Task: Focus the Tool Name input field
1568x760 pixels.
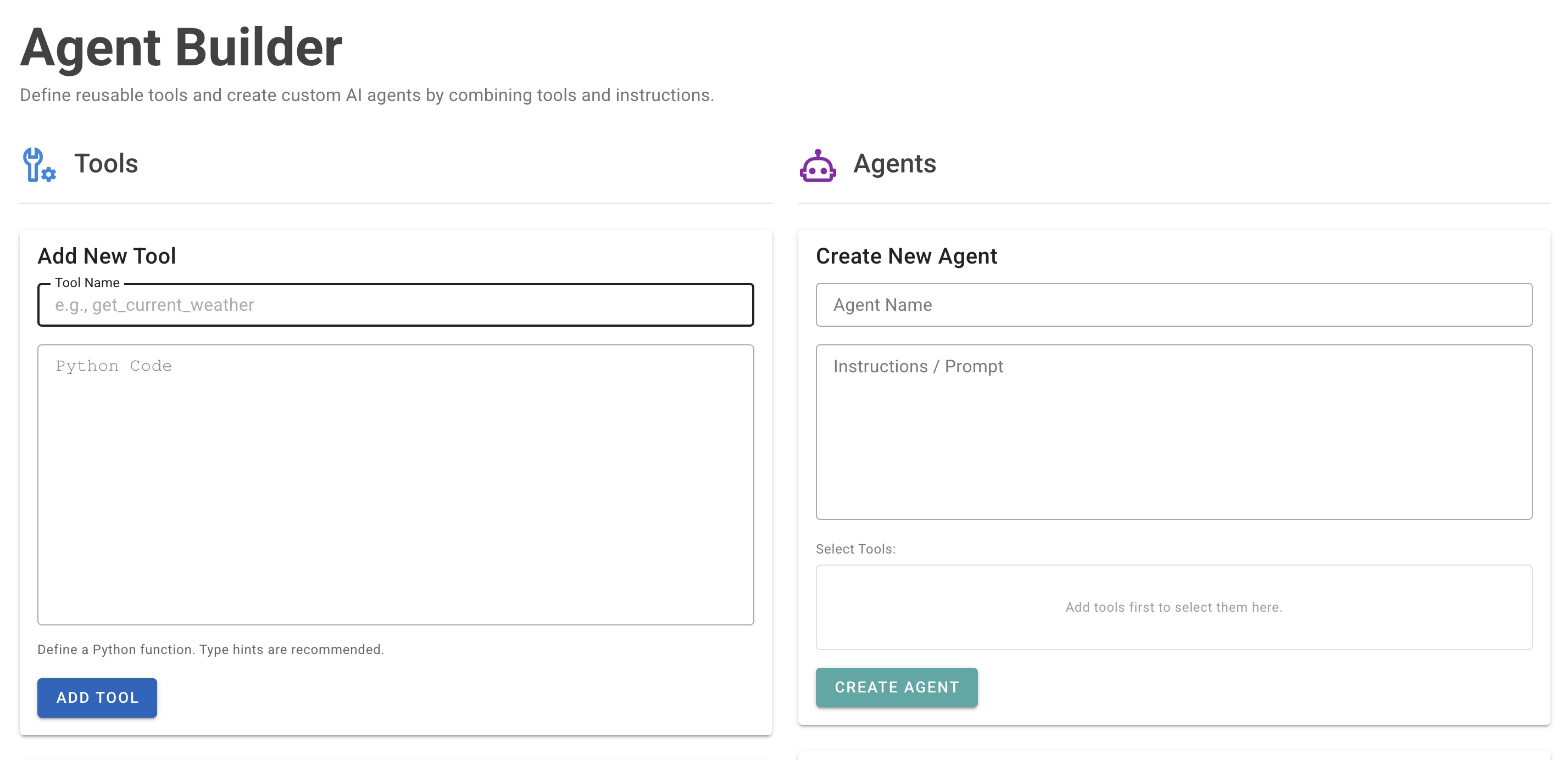Action: pos(396,305)
